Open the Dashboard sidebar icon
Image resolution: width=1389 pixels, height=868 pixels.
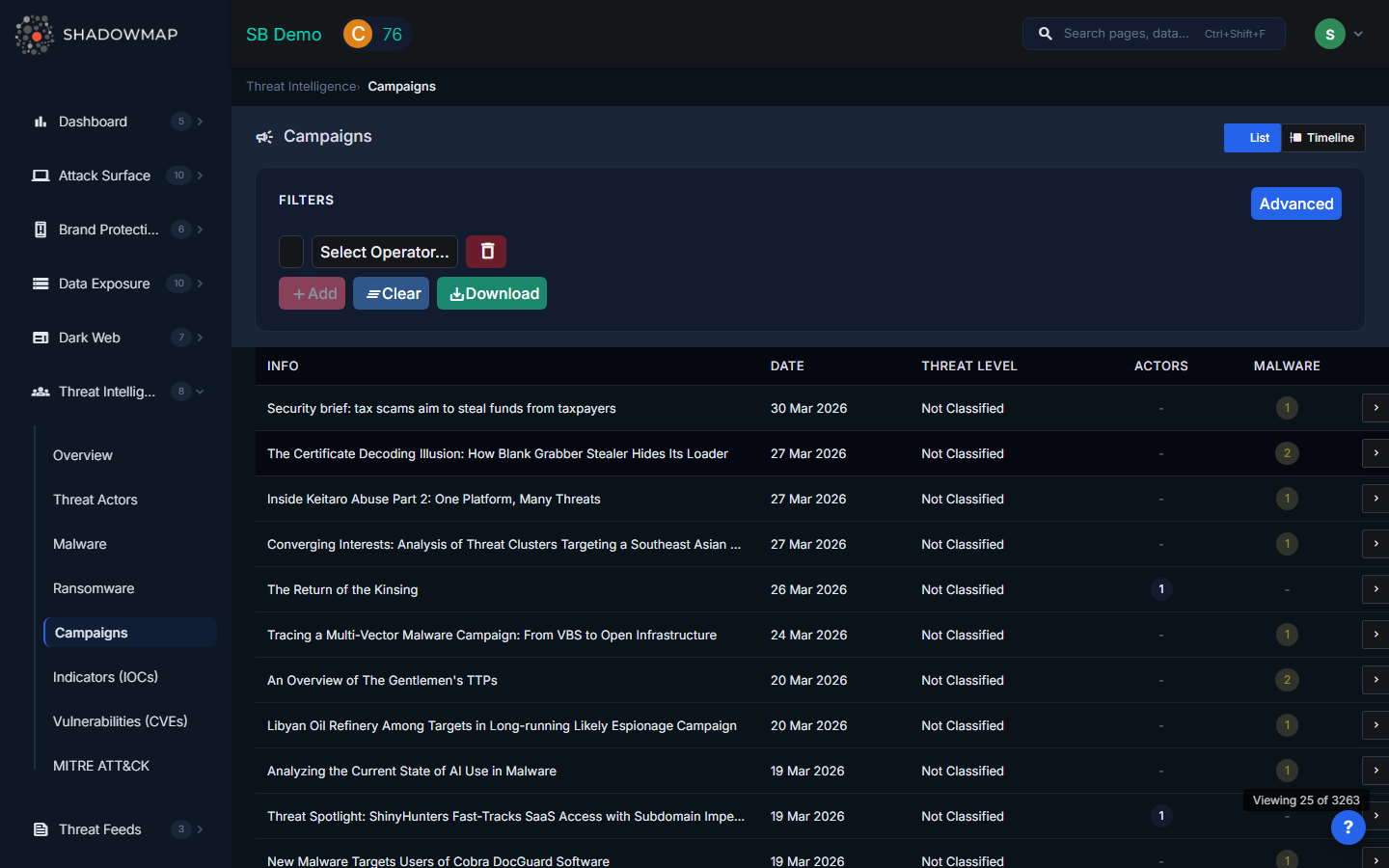pos(41,122)
